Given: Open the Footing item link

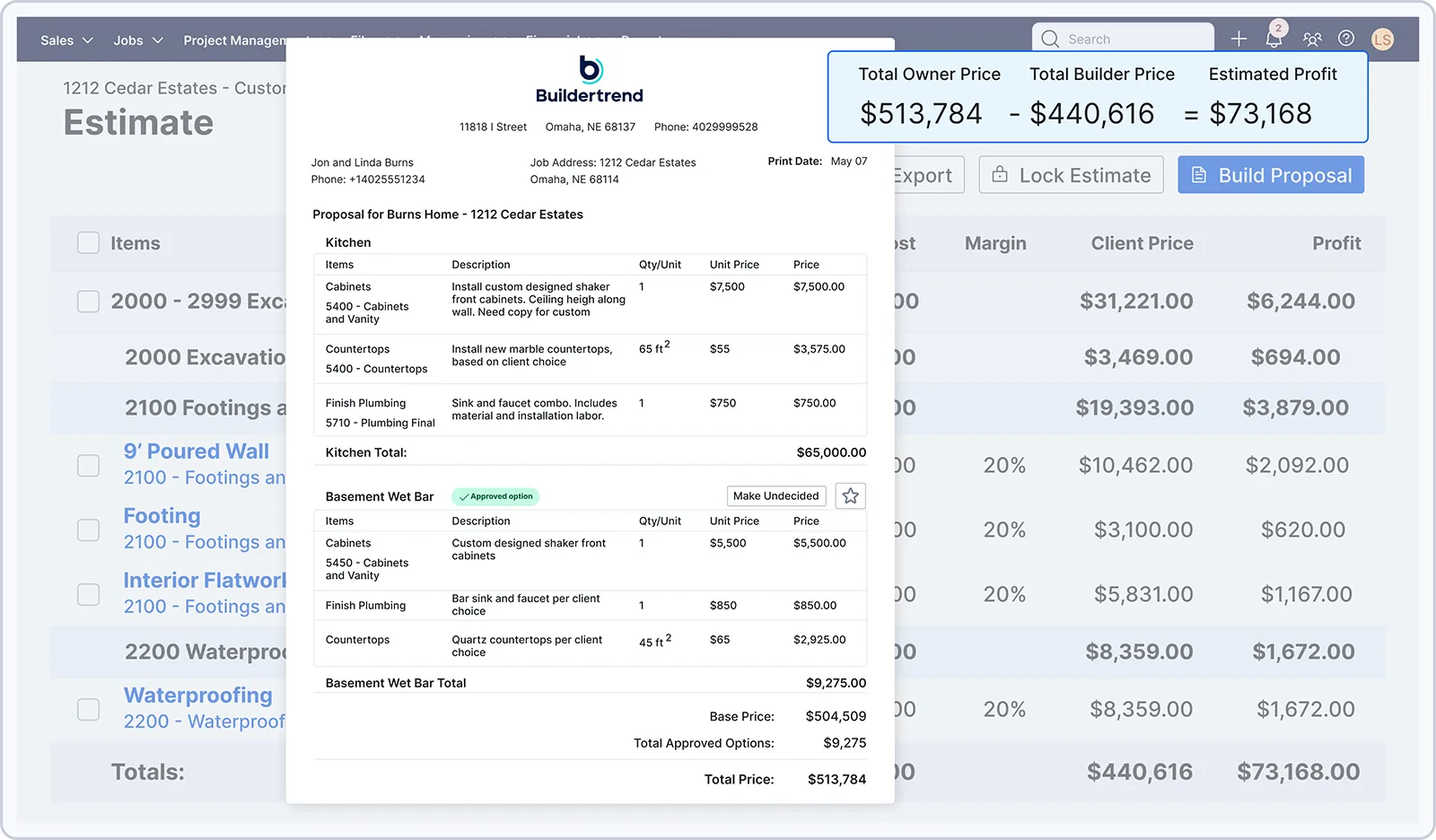Looking at the screenshot, I should [x=162, y=516].
